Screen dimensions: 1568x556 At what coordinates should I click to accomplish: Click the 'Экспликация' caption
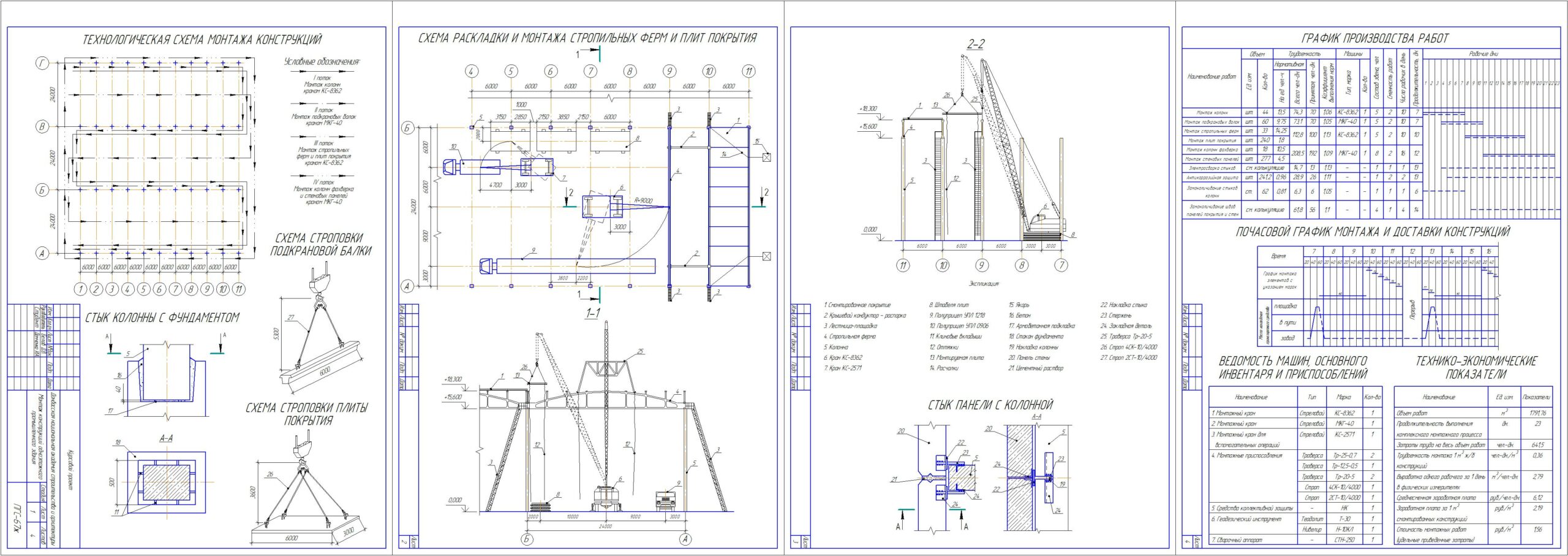[x=984, y=284]
